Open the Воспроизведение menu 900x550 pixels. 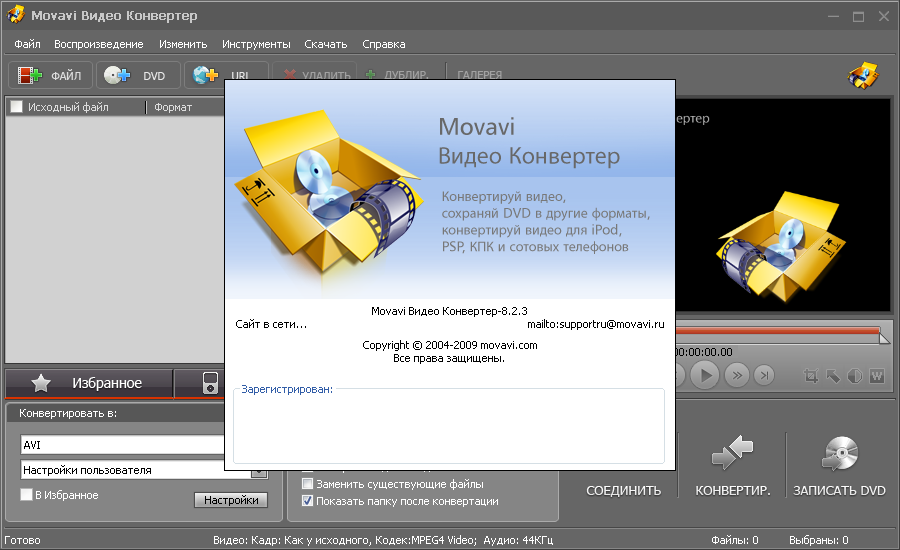pyautogui.click(x=99, y=44)
